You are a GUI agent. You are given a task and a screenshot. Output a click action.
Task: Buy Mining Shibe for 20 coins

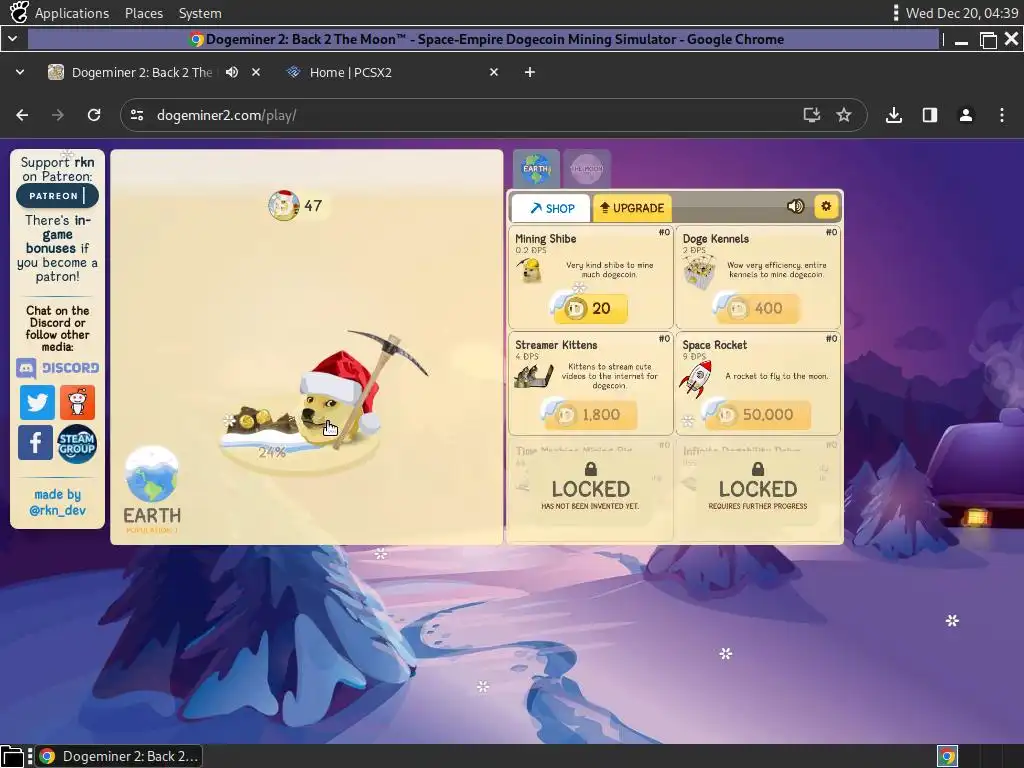pos(590,308)
